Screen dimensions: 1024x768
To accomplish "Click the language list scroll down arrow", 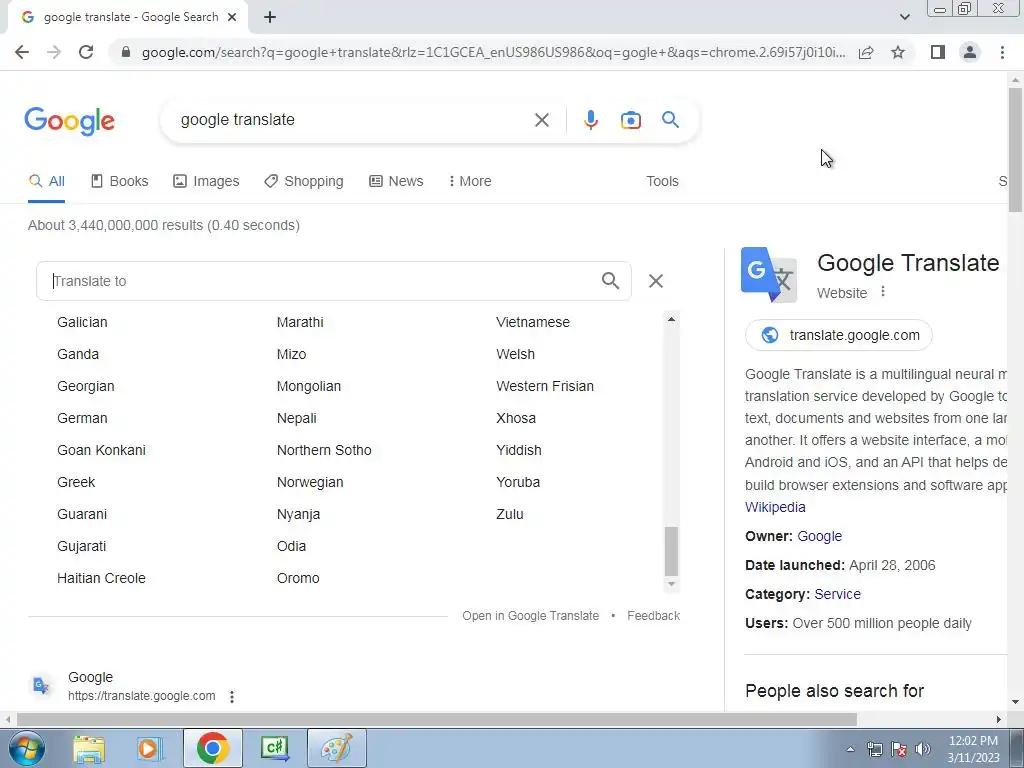I will click(x=671, y=584).
